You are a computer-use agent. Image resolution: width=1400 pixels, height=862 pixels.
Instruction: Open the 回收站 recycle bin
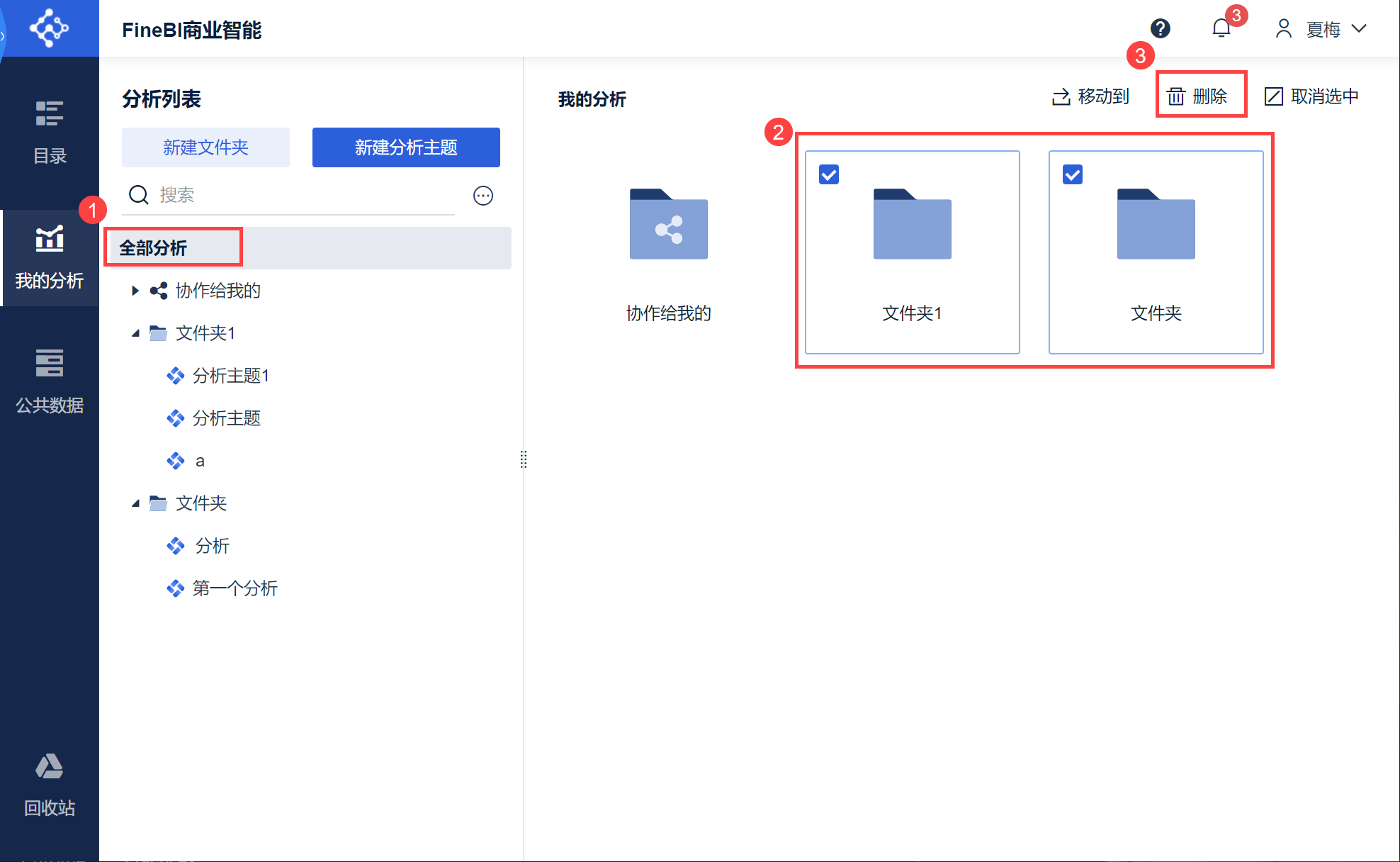(50, 784)
